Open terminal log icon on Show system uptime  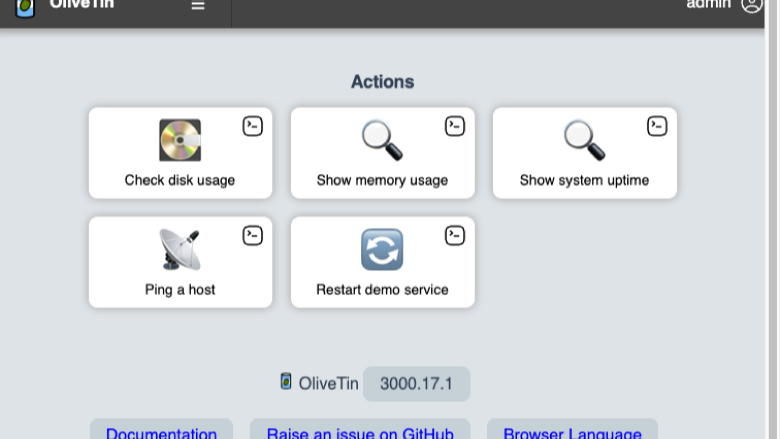pos(657,126)
